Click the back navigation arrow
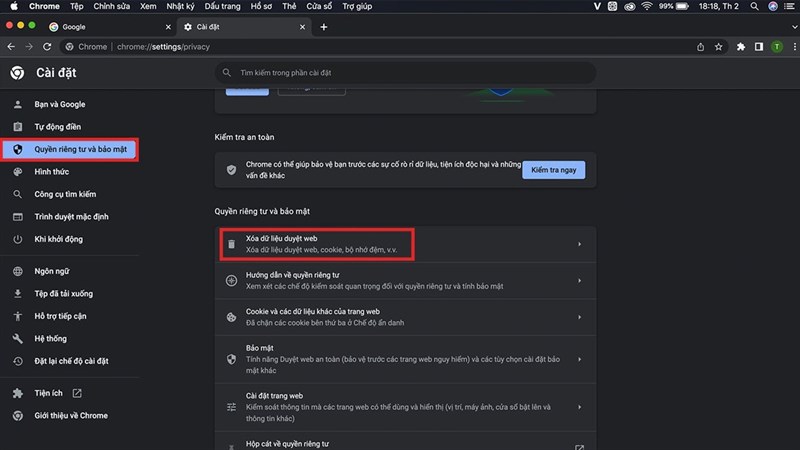 click(x=12, y=46)
